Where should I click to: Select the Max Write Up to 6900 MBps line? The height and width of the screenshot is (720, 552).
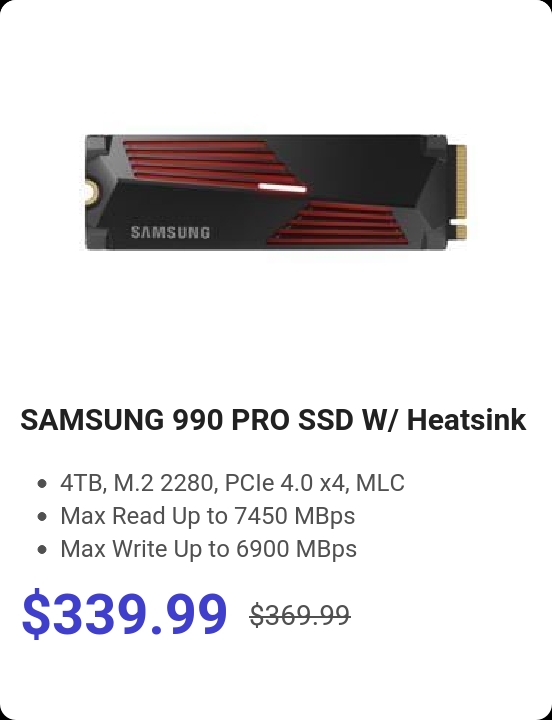point(208,549)
